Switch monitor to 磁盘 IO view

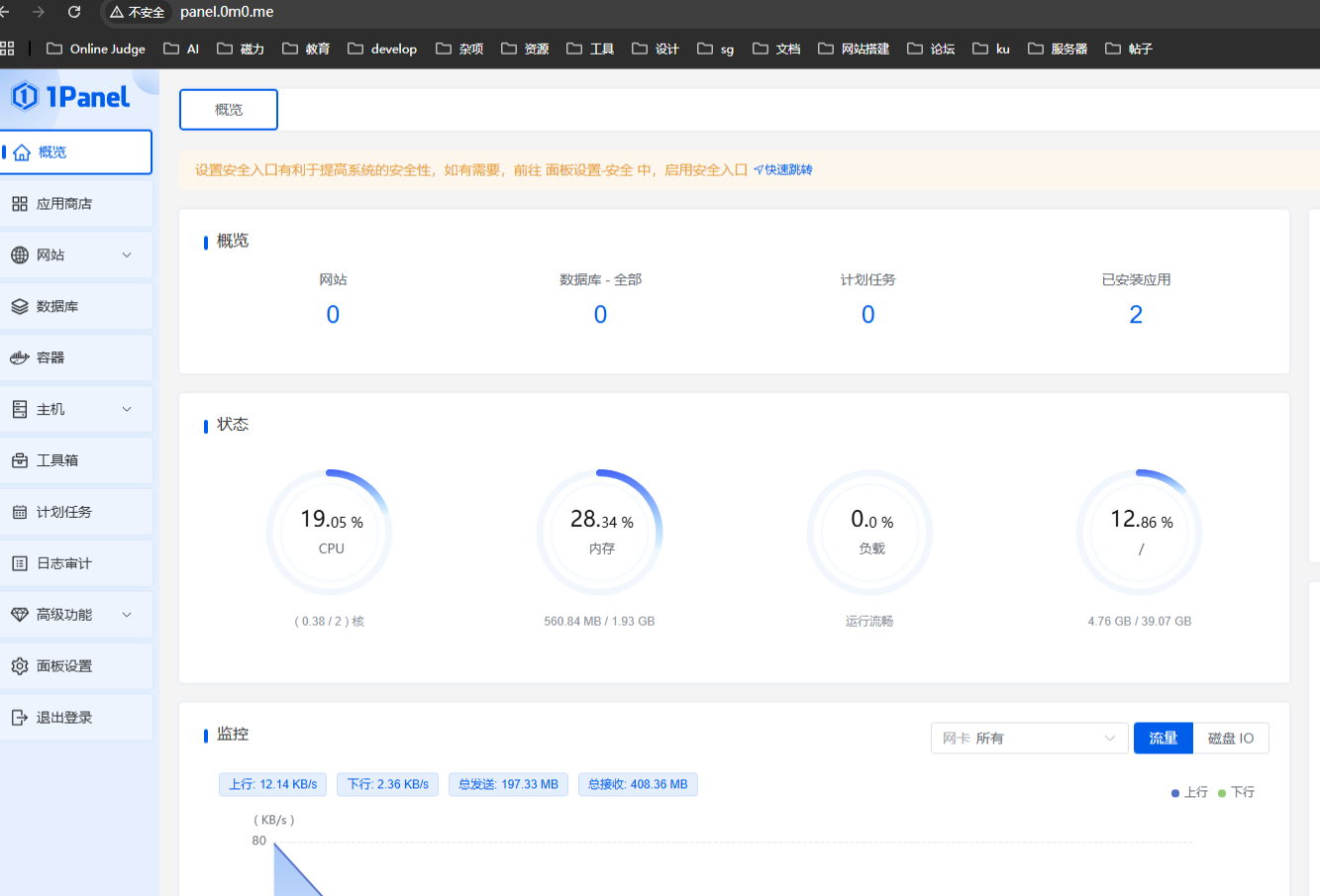pos(1231,739)
